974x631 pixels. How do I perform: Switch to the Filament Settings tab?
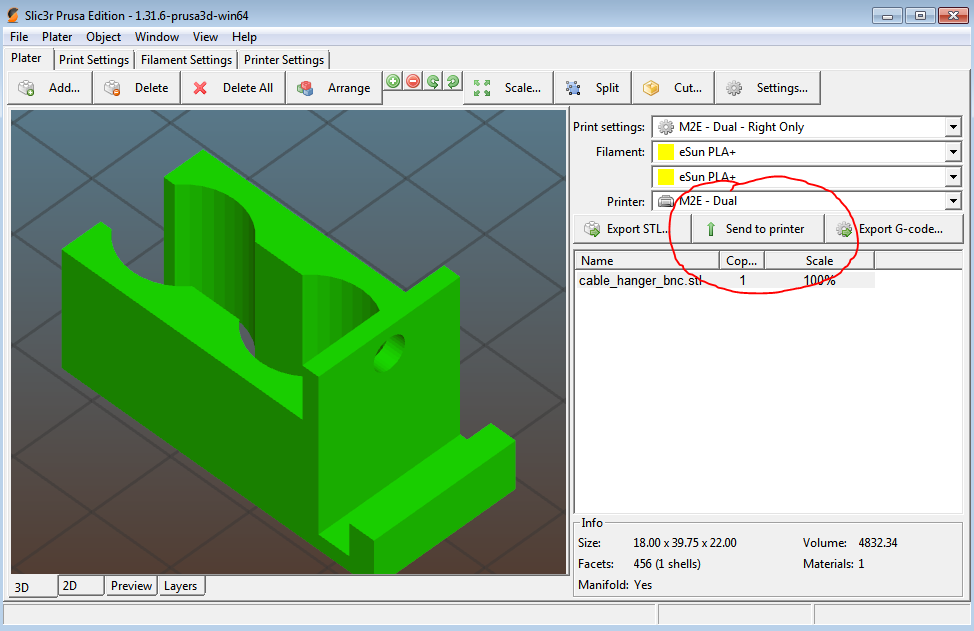tap(187, 60)
